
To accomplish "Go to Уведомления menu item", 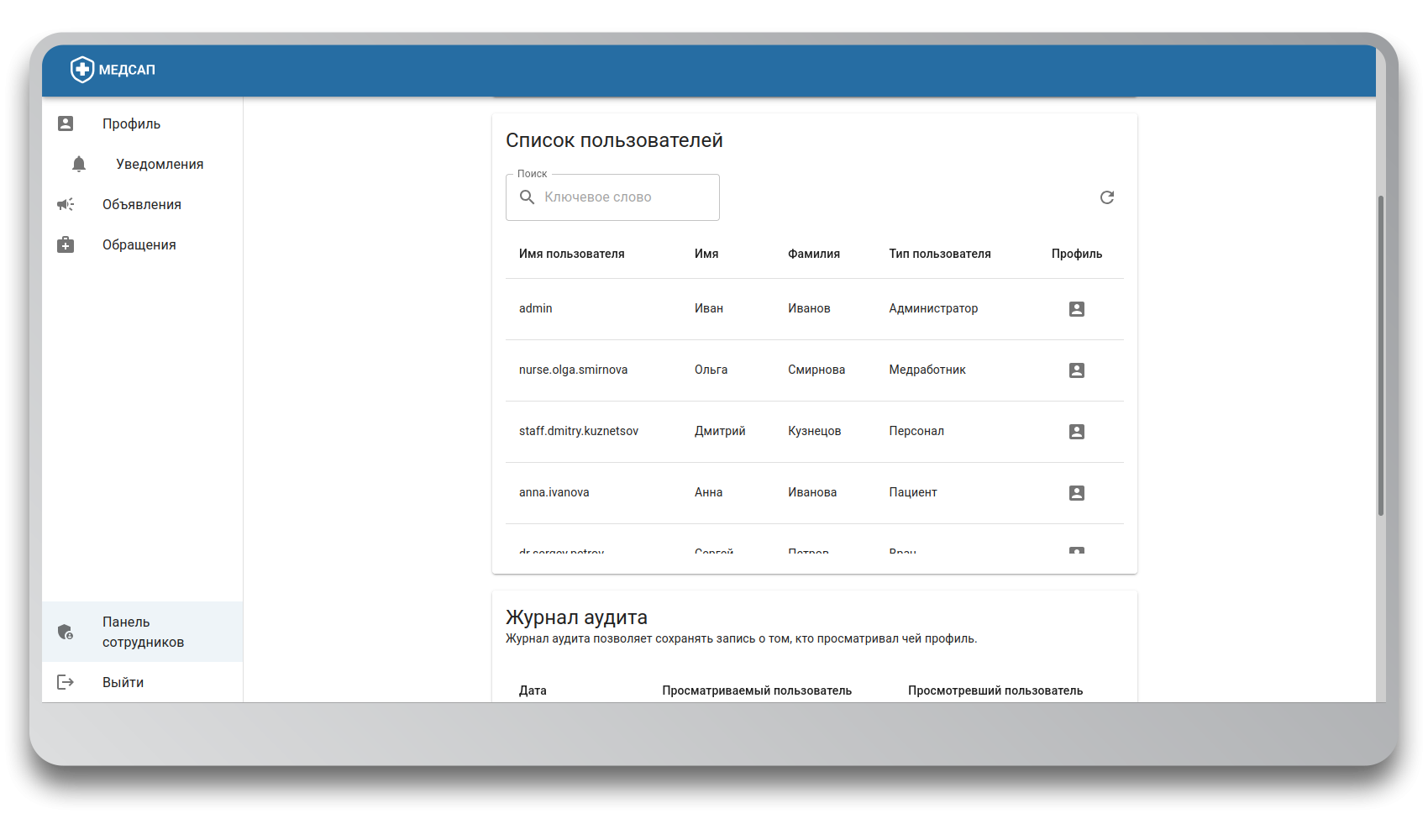I will click(160, 165).
